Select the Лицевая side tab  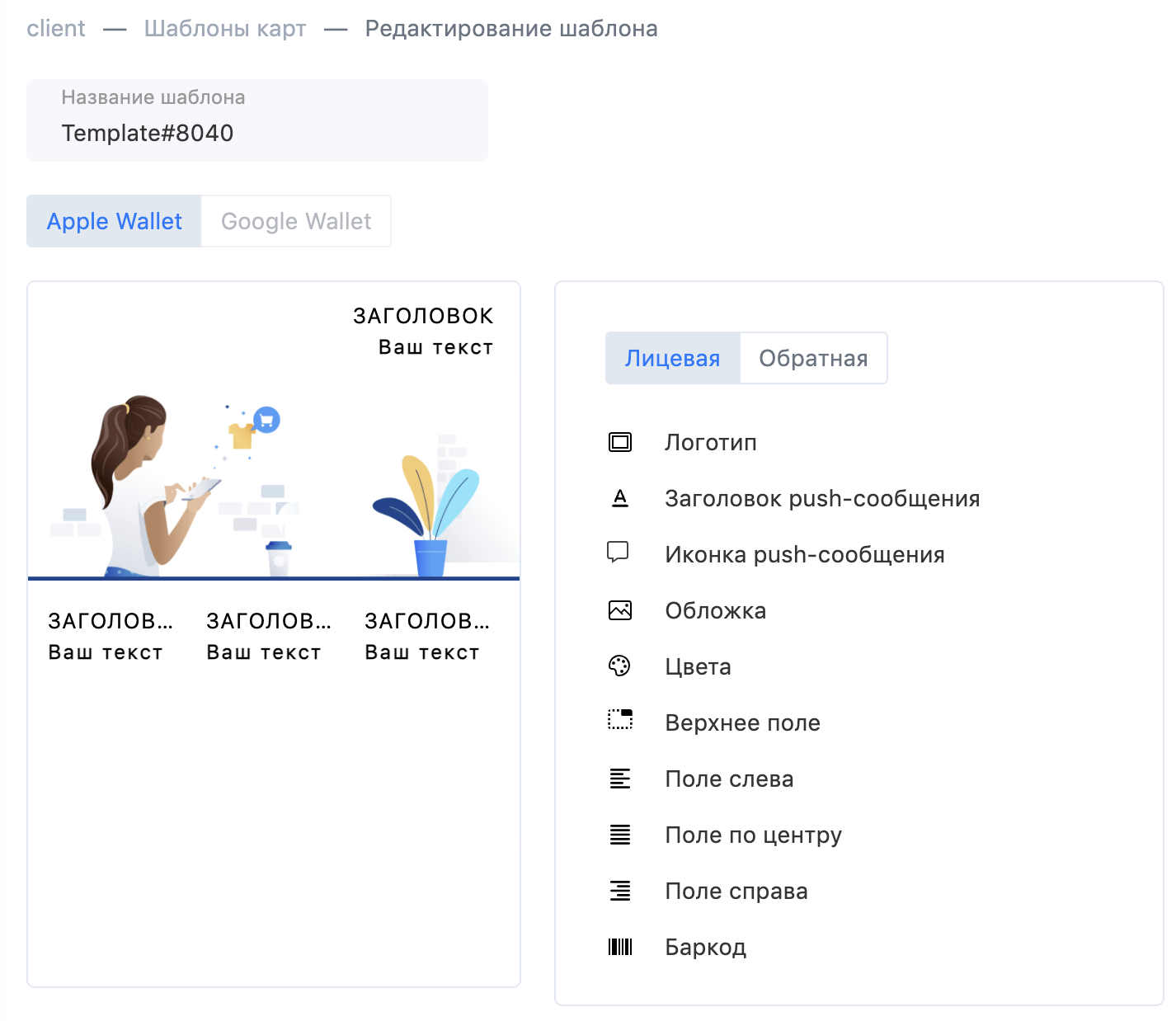[673, 358]
